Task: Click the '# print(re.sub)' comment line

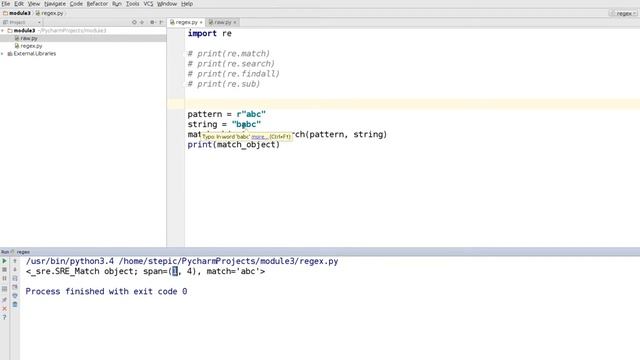Action: 224,84
